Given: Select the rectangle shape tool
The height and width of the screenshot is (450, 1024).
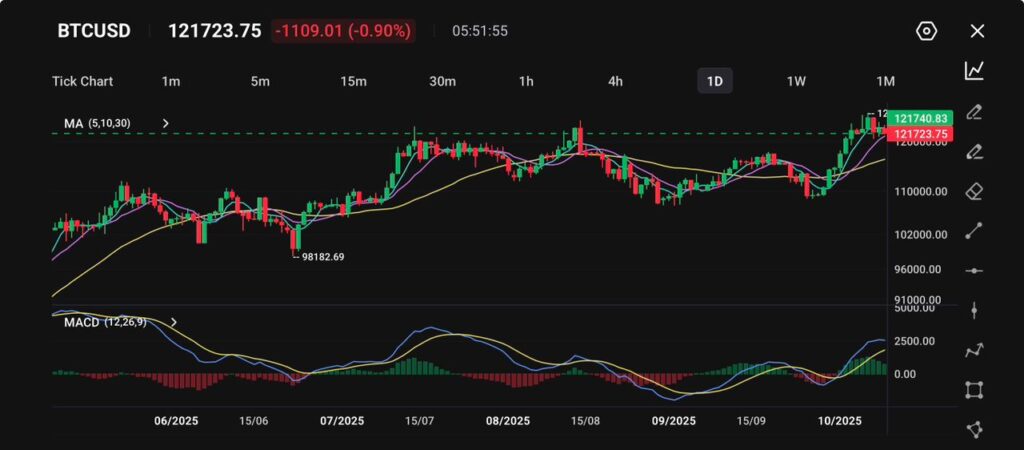Looking at the screenshot, I should tap(974, 390).
